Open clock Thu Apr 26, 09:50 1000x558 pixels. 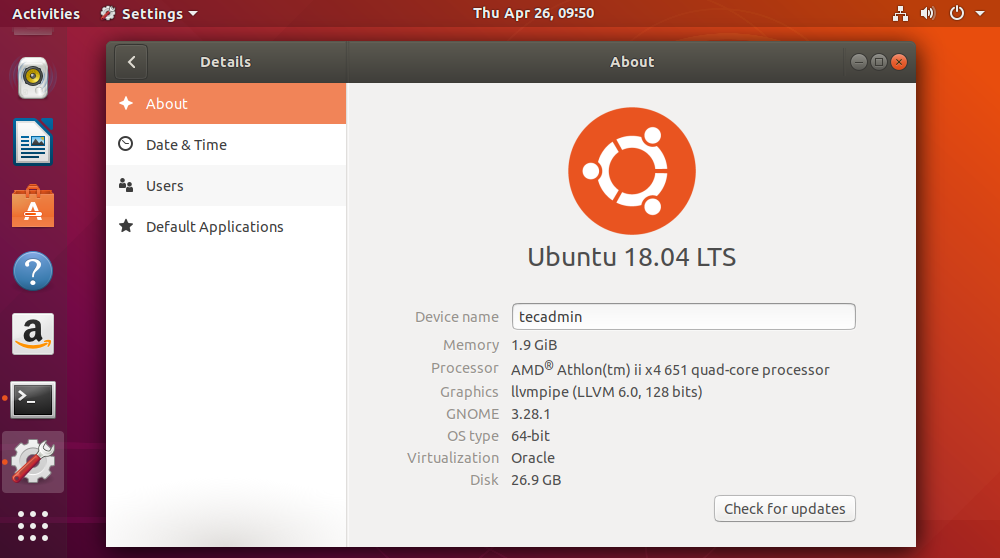[x=533, y=13]
